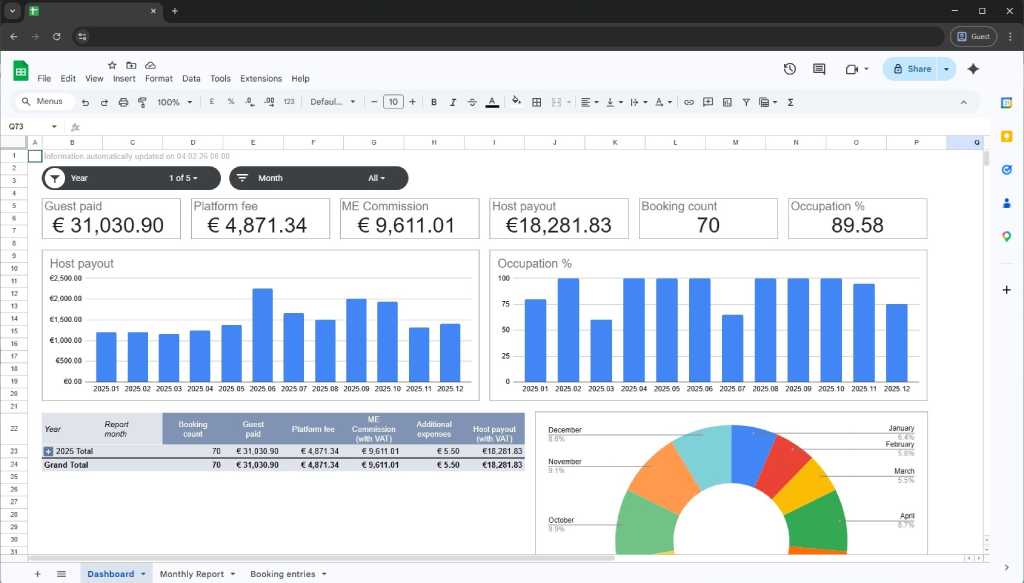Check cloud save status icon

(x=150, y=65)
